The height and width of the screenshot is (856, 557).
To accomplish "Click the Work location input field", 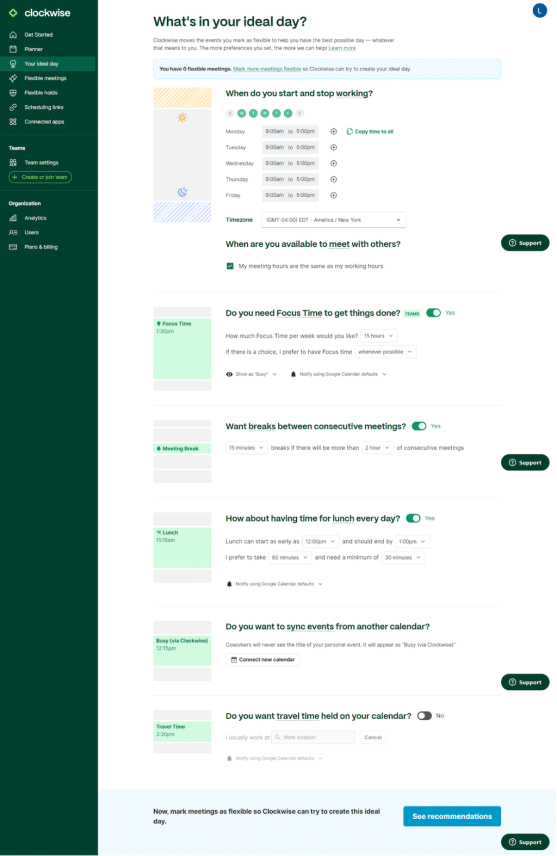I will click(313, 737).
